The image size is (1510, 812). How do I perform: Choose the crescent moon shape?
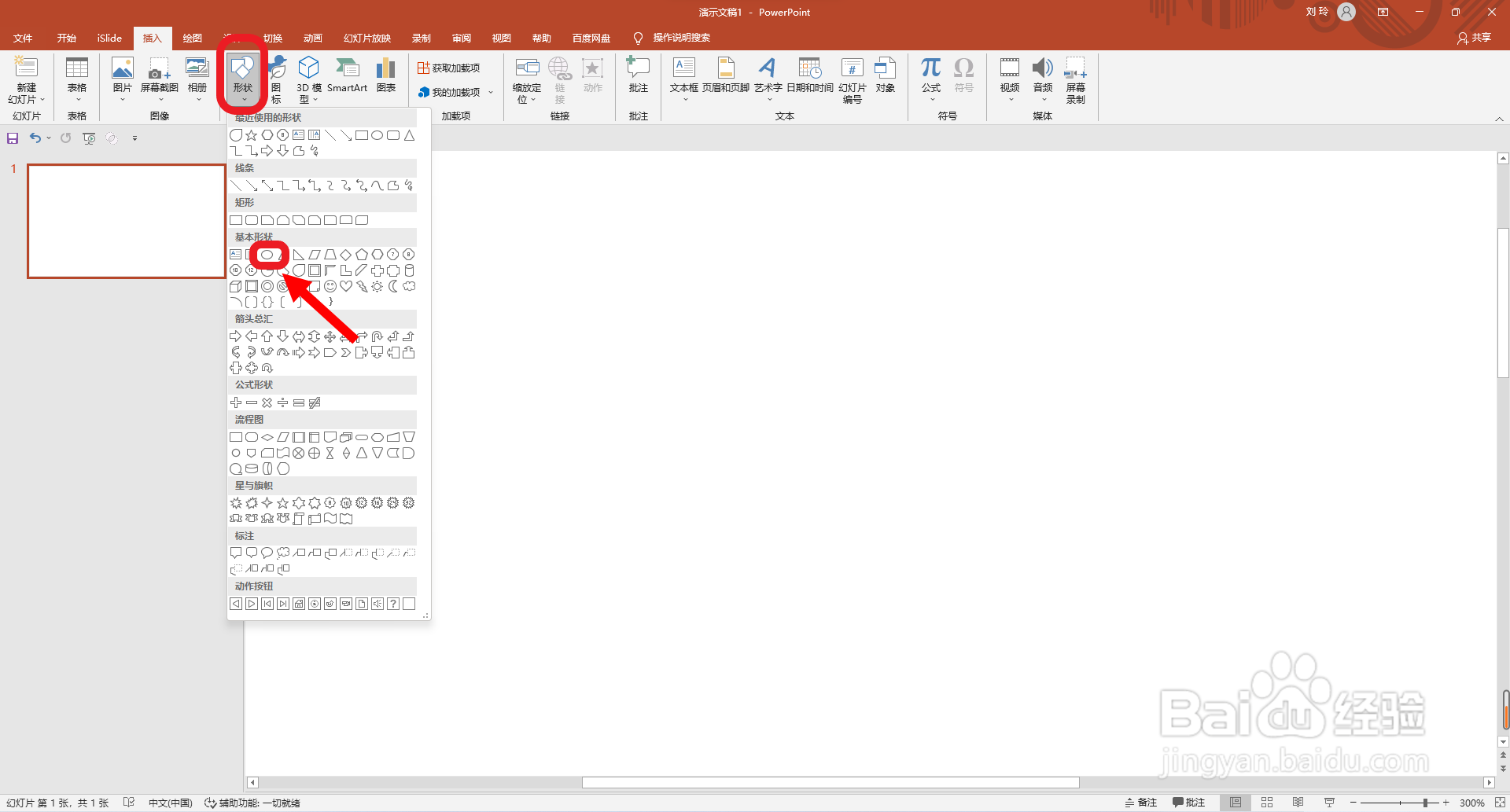(x=393, y=286)
